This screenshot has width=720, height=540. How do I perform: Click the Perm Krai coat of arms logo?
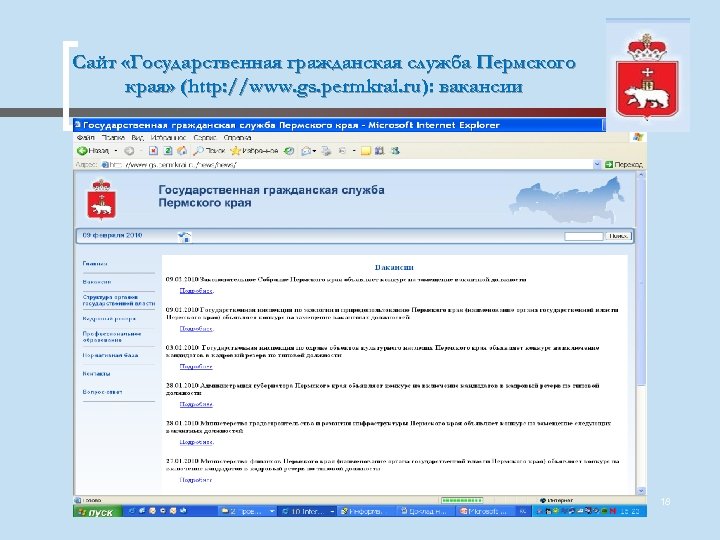[101, 199]
